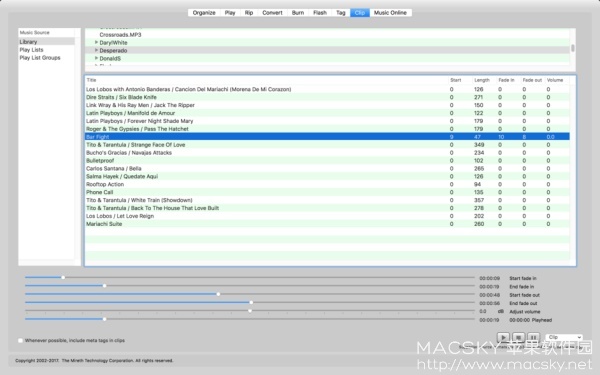Start playback with the play button
Screen dimensions: 600x375
click(x=503, y=338)
